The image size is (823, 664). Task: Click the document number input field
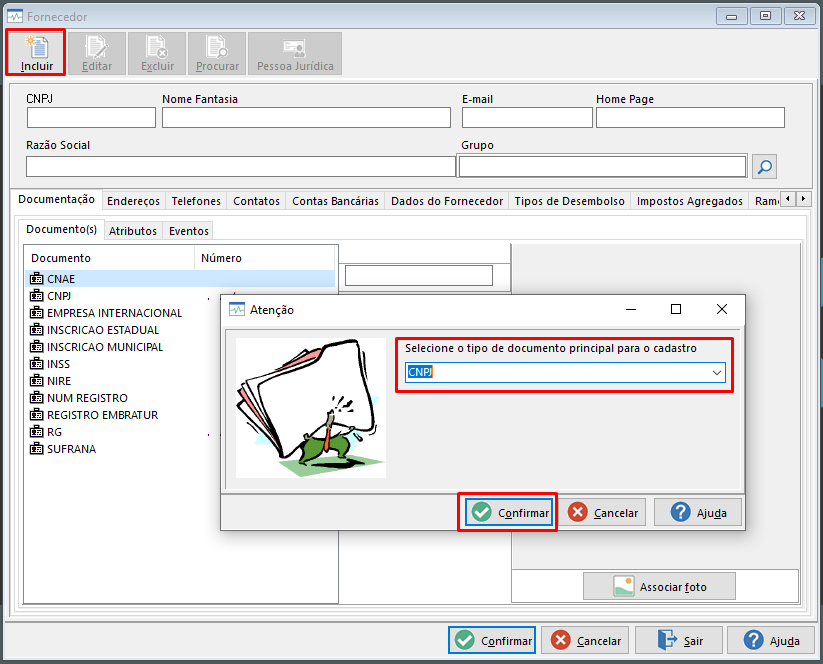point(419,276)
